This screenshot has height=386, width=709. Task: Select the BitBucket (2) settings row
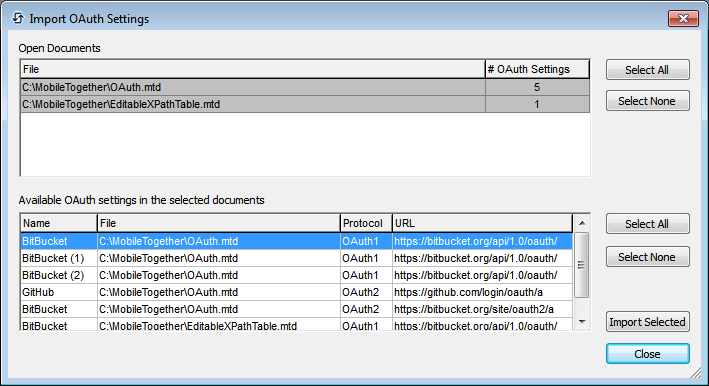(297, 275)
